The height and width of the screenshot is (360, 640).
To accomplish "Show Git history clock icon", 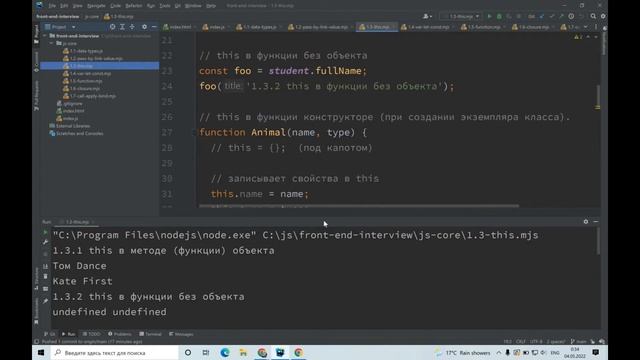I will pyautogui.click(x=571, y=16).
